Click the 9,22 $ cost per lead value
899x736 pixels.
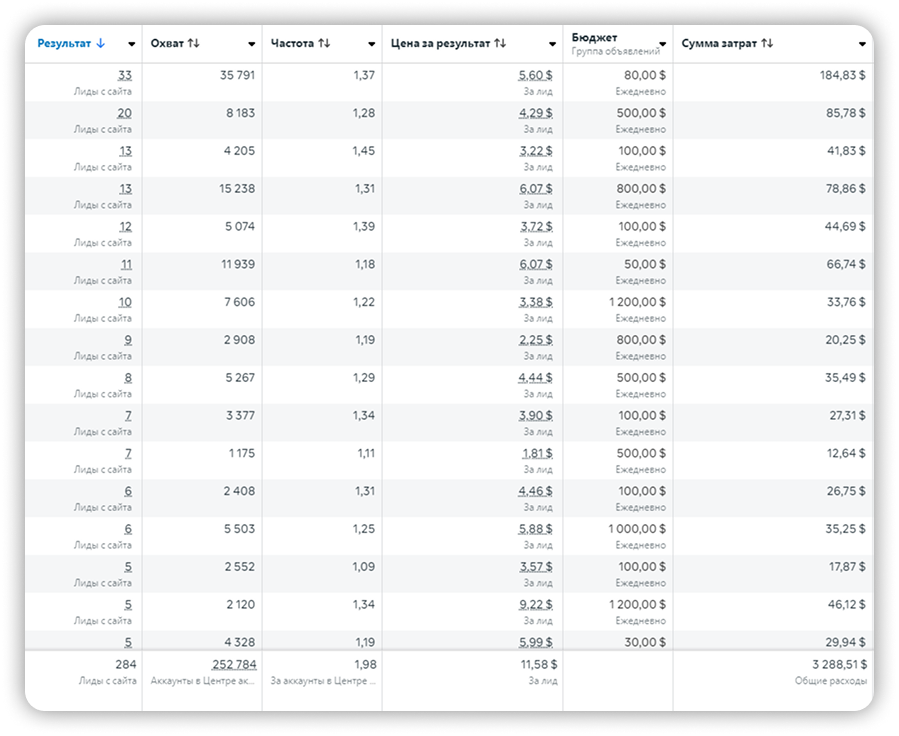[x=535, y=605]
